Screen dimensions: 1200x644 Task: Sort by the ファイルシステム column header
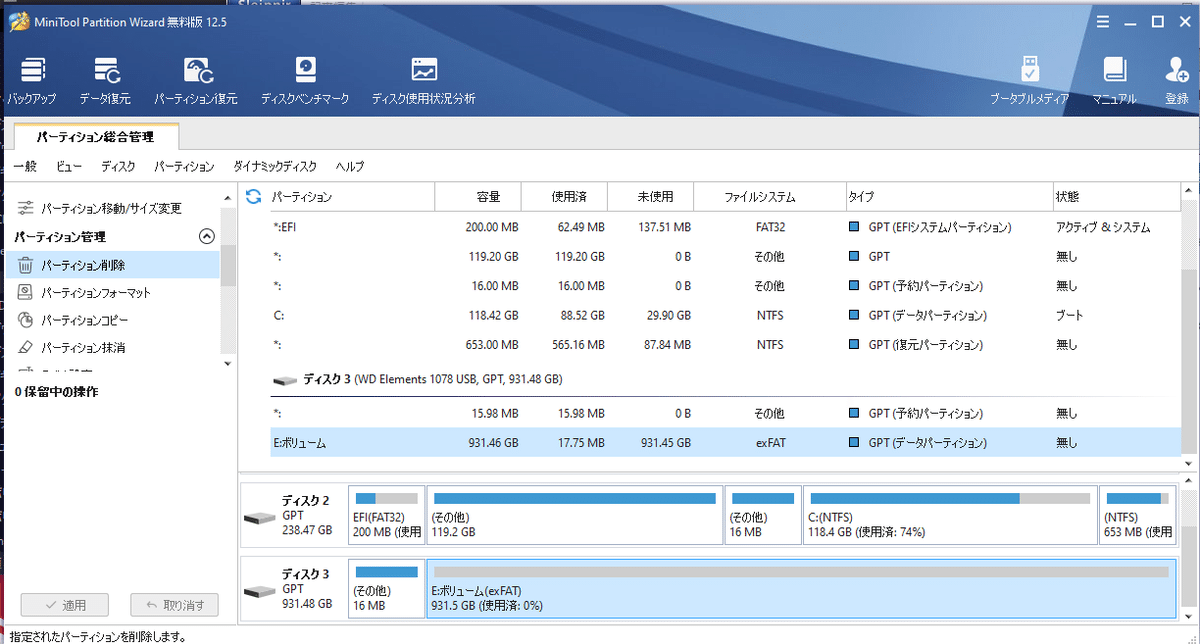click(770, 197)
